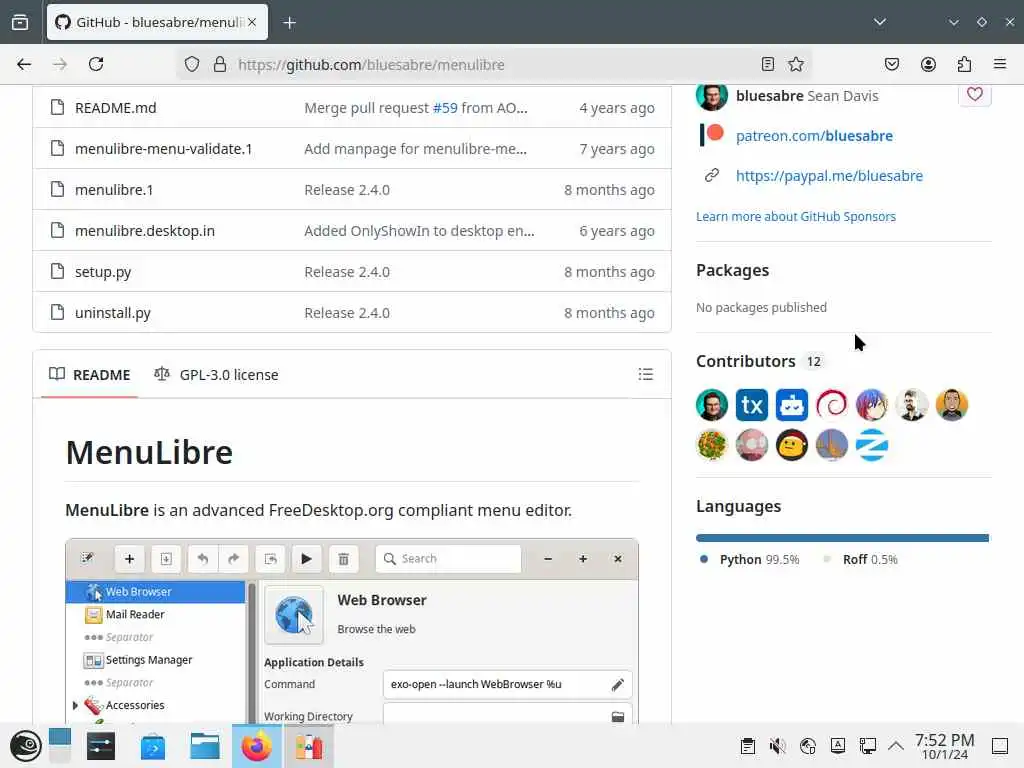Switch to the README tab

click(x=89, y=375)
